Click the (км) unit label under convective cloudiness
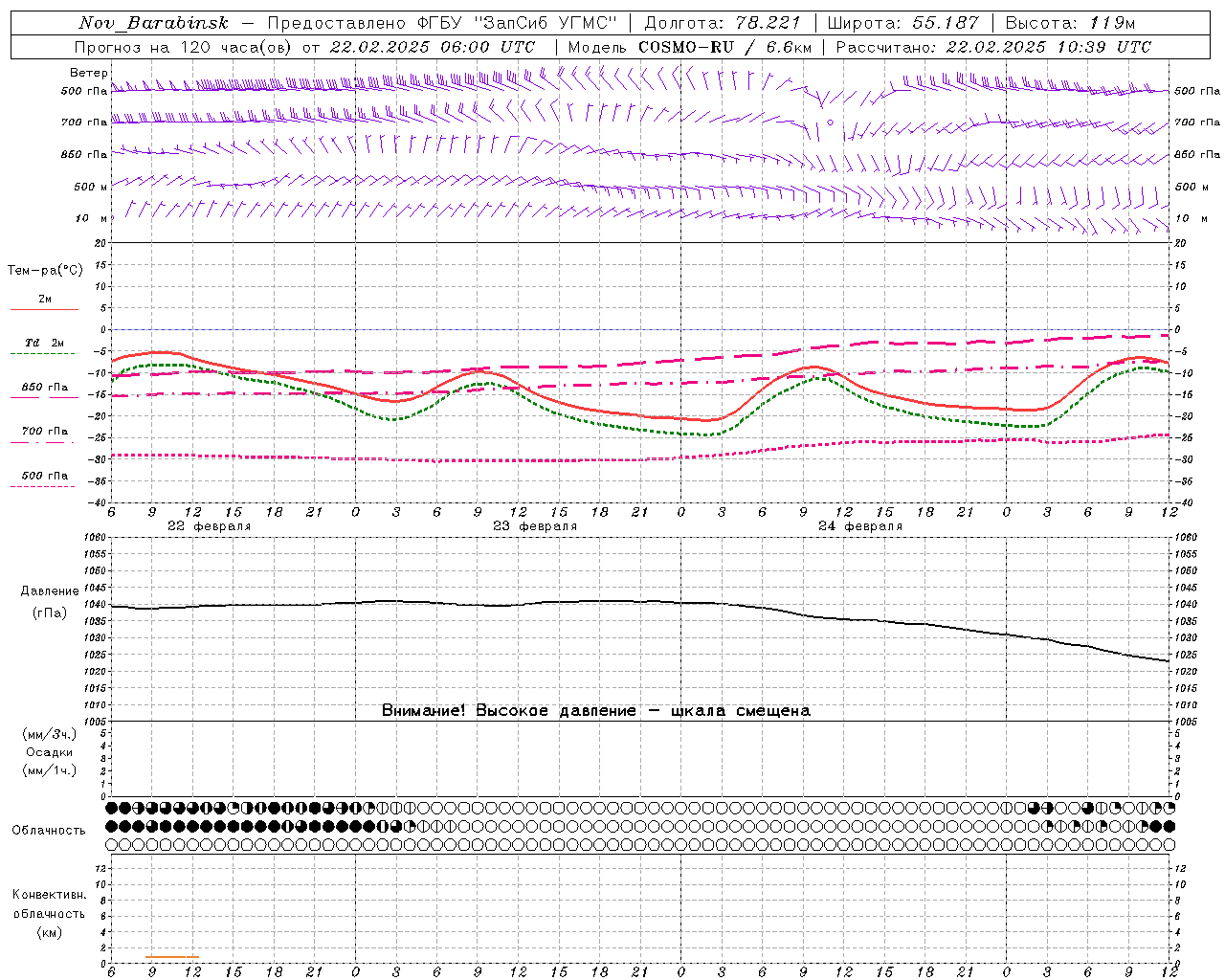The height and width of the screenshot is (980, 1225). click(49, 932)
